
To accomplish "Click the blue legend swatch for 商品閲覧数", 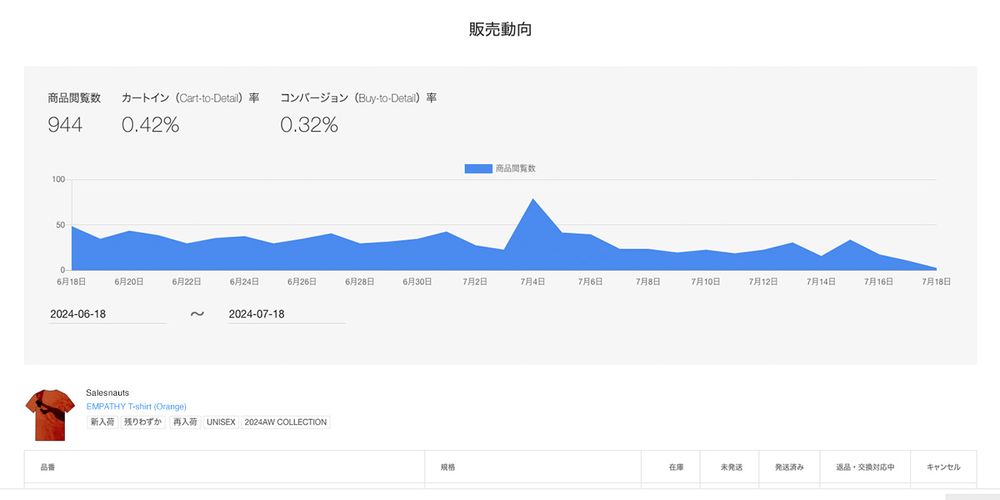I will tap(478, 169).
